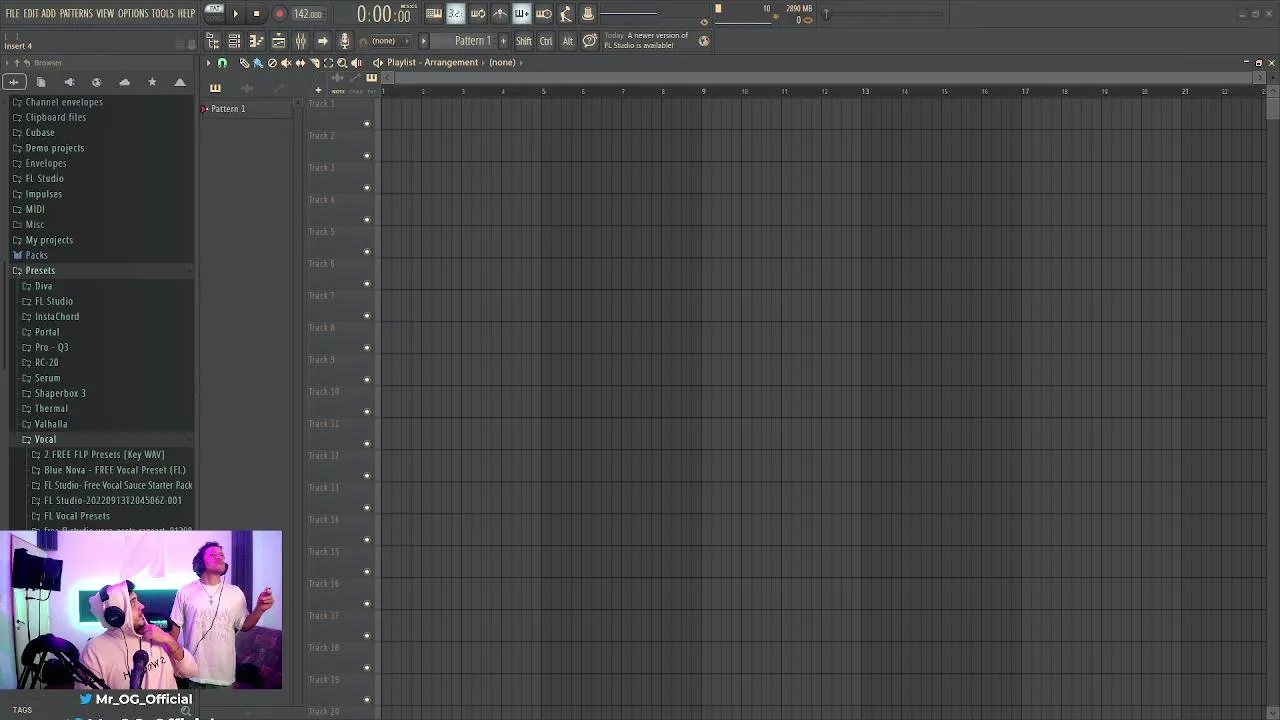Click the countdown 3-2-1 icon
The image size is (1280, 720).
coord(456,14)
